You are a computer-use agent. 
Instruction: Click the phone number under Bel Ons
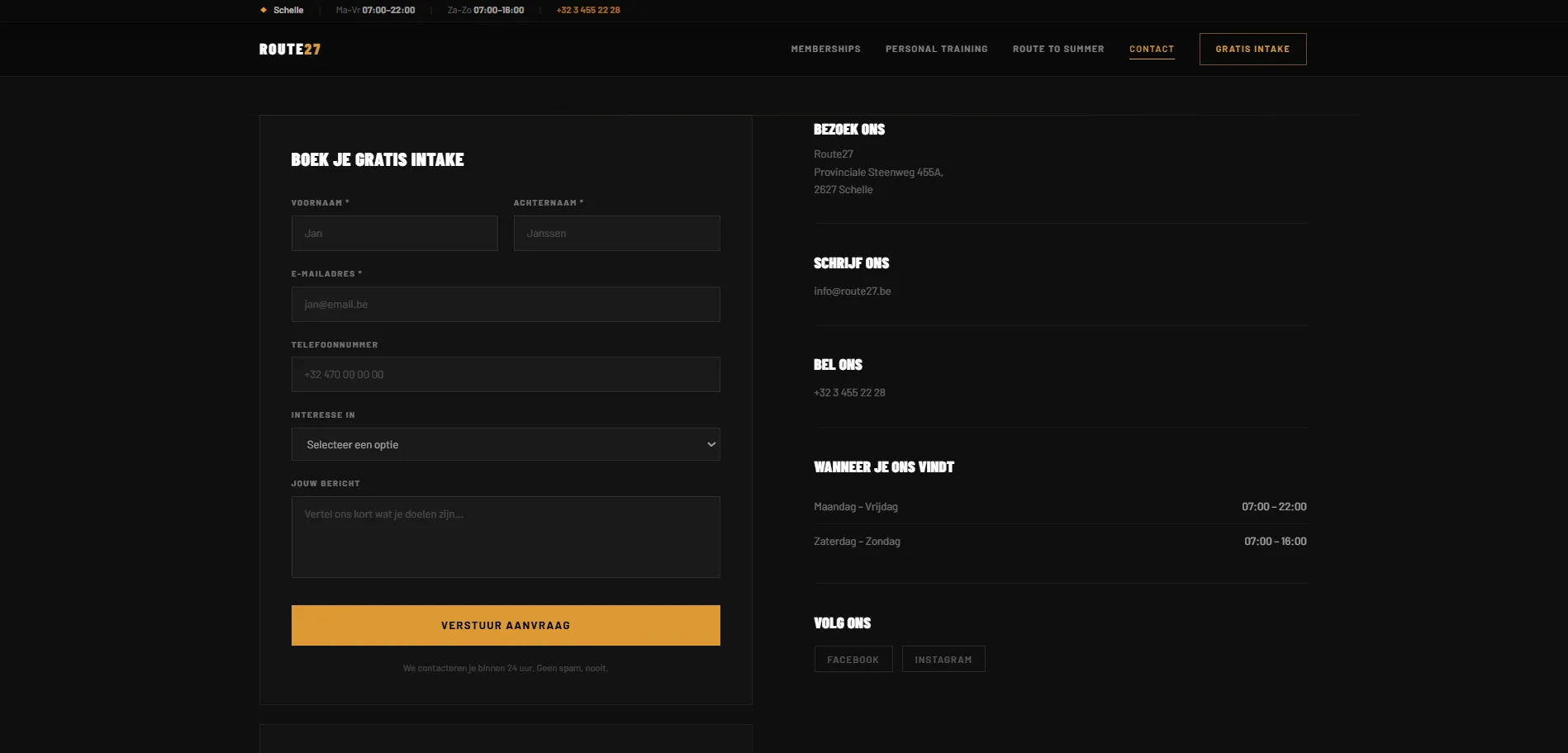tap(849, 392)
